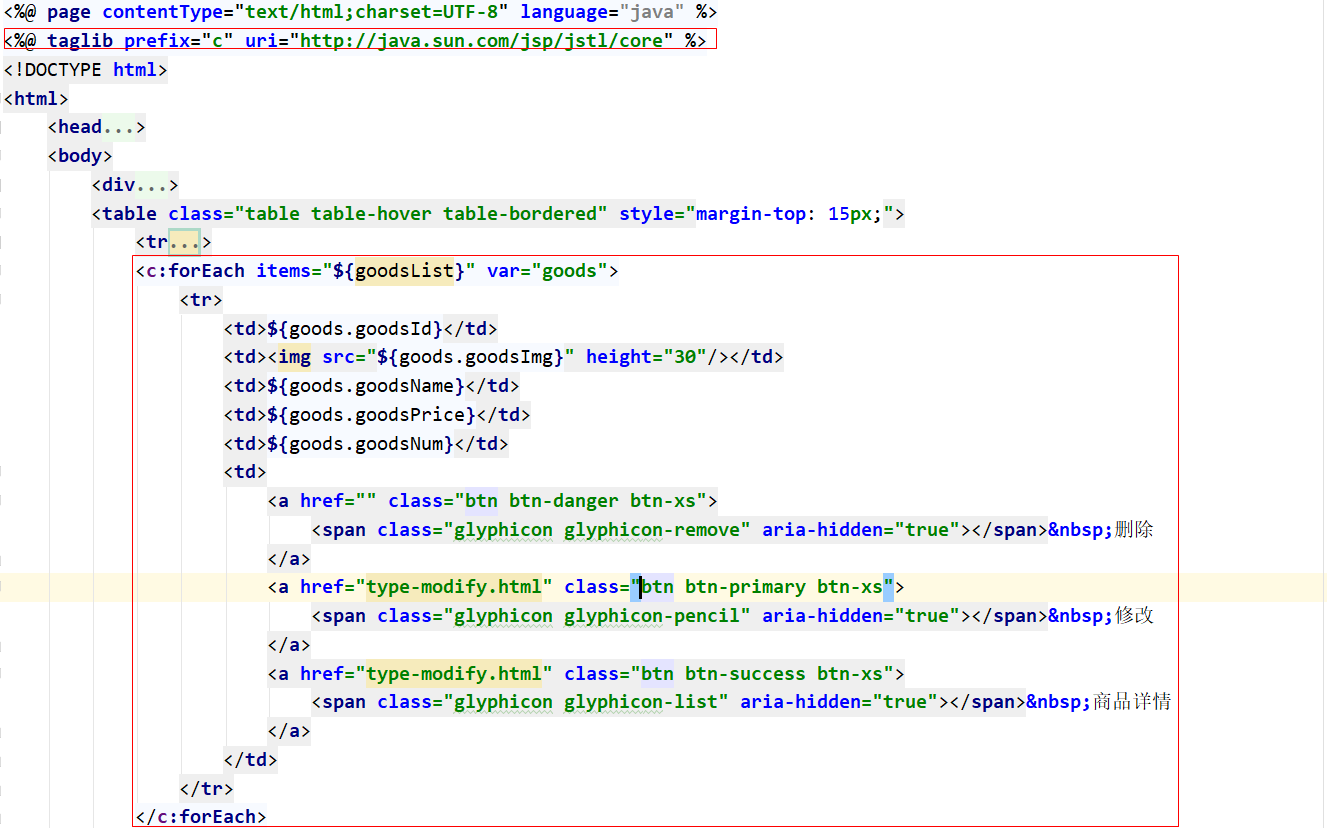
Task: Click the glyphicon-list class text
Action: tap(641, 702)
